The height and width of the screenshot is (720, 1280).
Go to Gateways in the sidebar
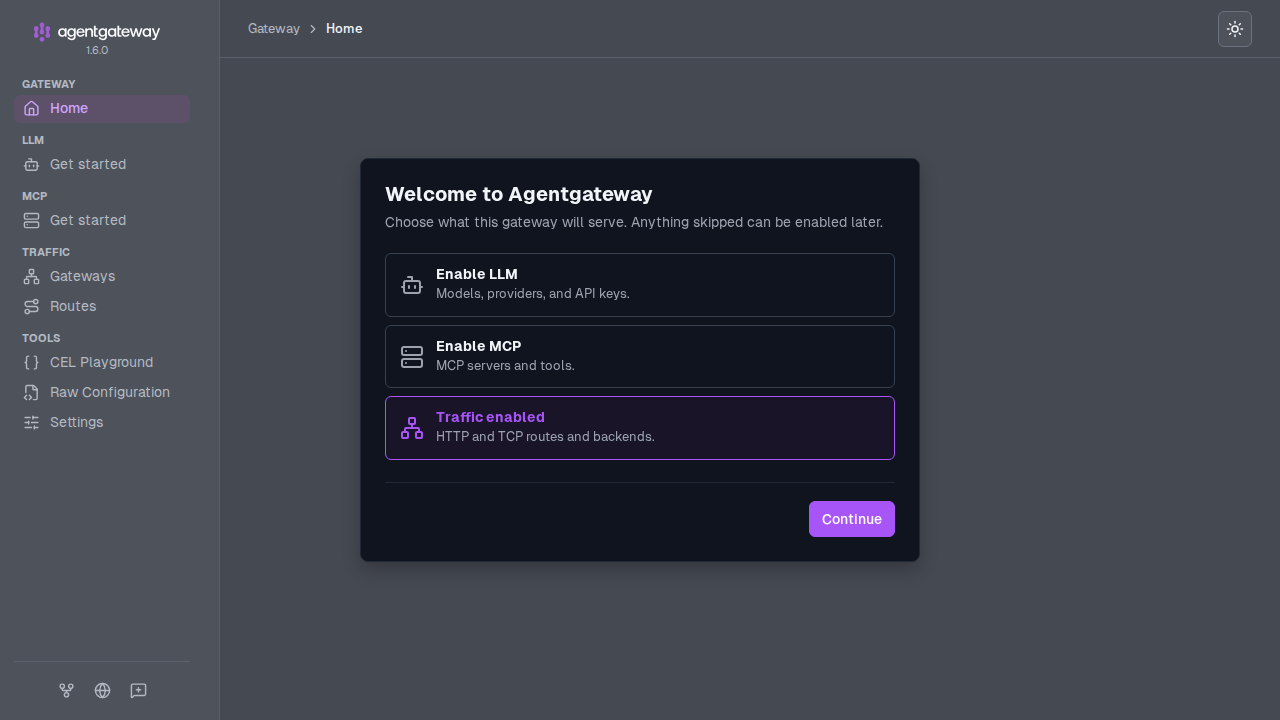(x=102, y=276)
